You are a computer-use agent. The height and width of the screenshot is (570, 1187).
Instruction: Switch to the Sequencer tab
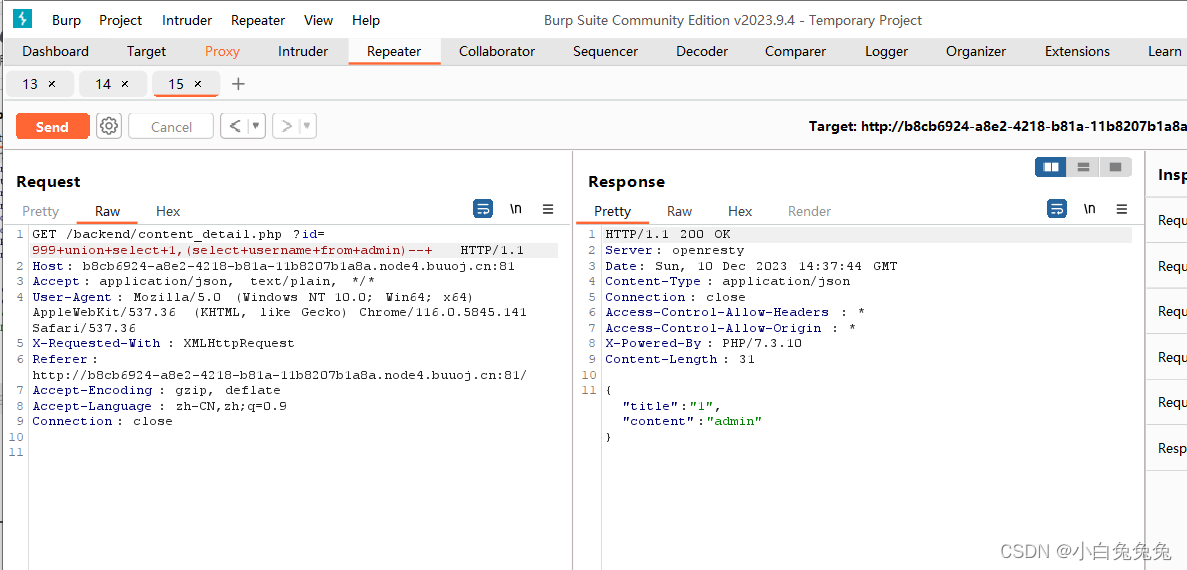click(606, 51)
